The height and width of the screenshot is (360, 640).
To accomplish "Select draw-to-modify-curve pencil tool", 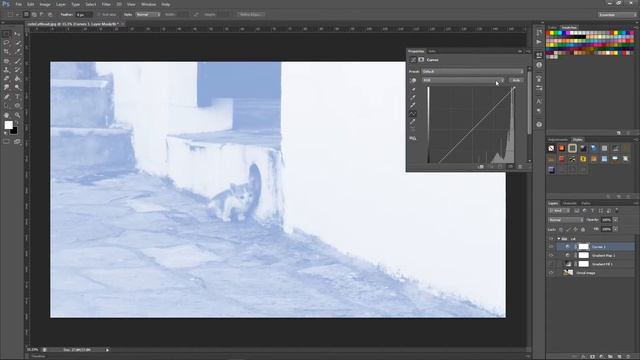I will [x=413, y=122].
